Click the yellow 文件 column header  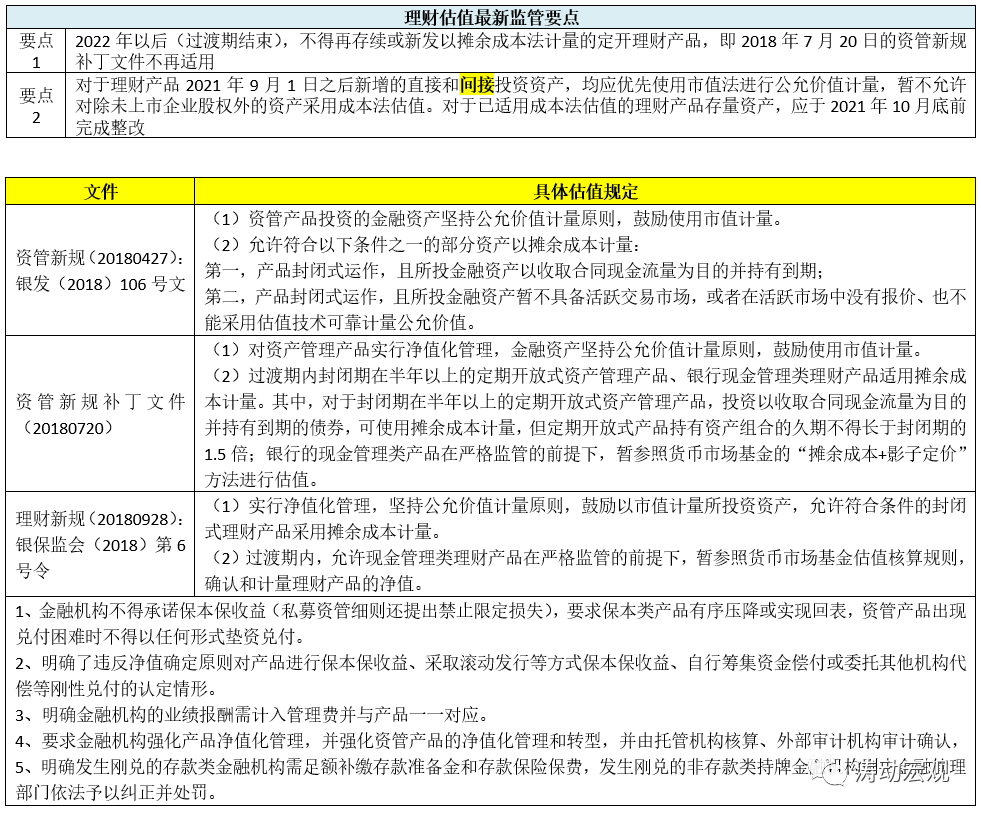100,191
